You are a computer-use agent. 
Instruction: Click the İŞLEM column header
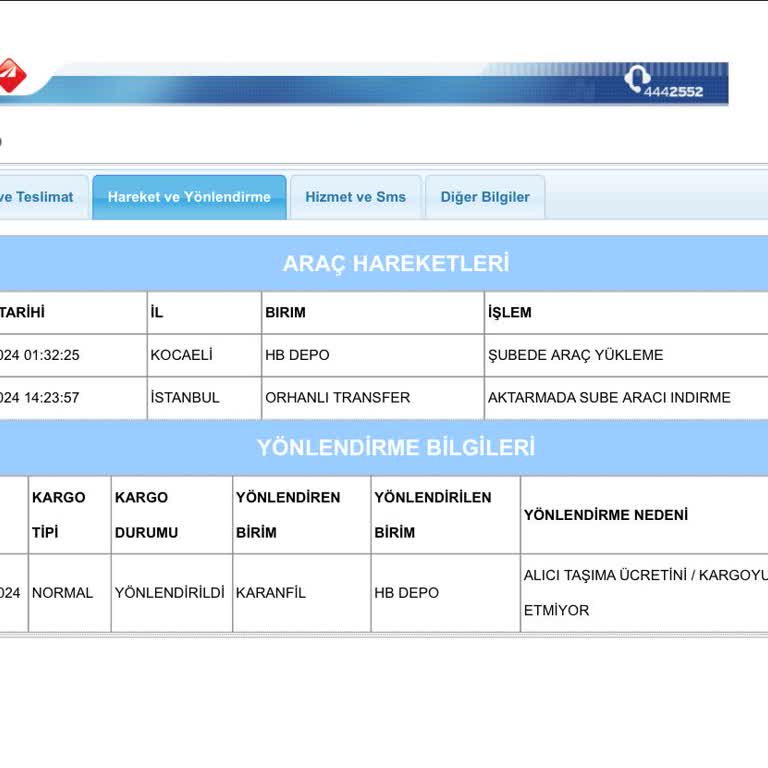click(x=626, y=312)
